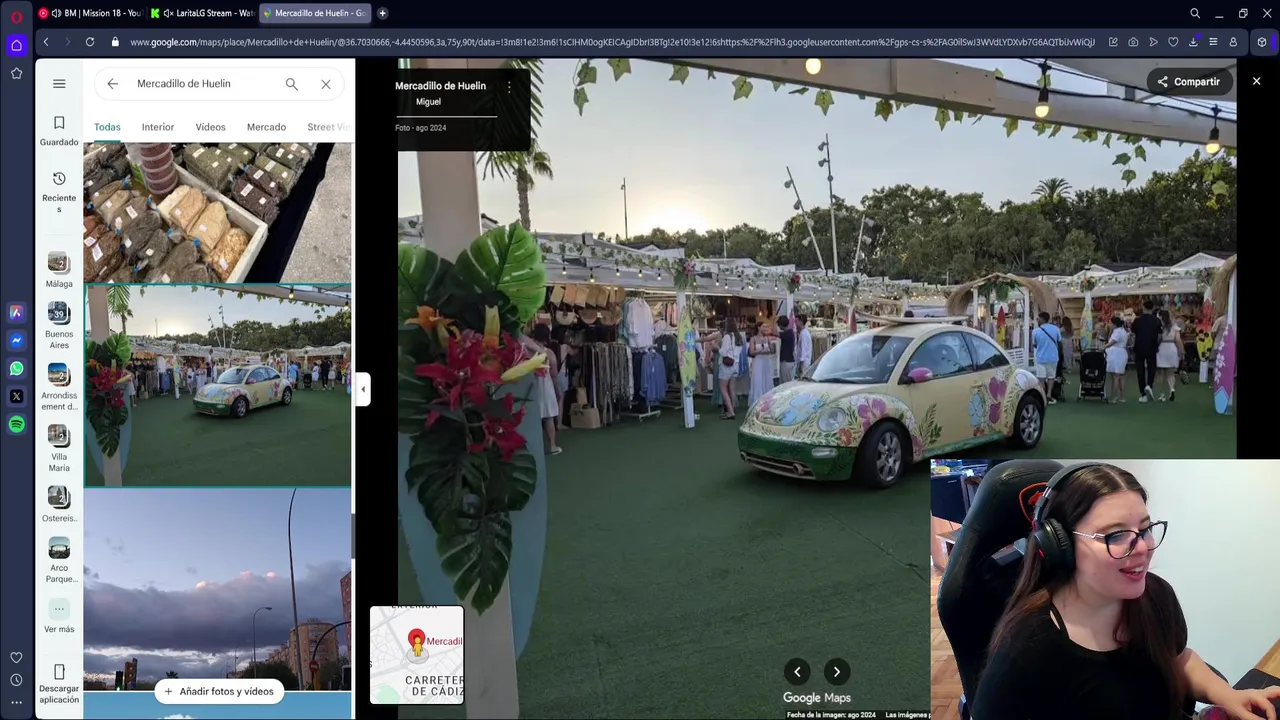This screenshot has height=720, width=1280.
Task: Open sidebar three-dot settings
Action: click(16, 703)
